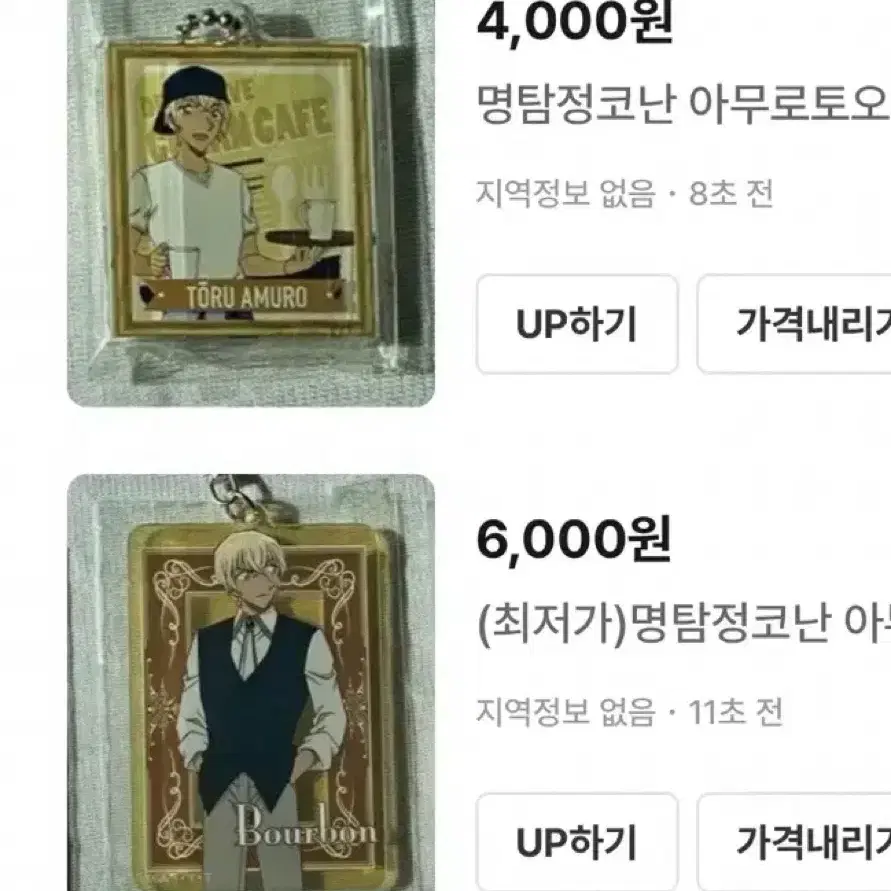Screen dimensions: 891x891
Task: Open the (최저가)명탐정코난 listing title
Action: [x=684, y=623]
